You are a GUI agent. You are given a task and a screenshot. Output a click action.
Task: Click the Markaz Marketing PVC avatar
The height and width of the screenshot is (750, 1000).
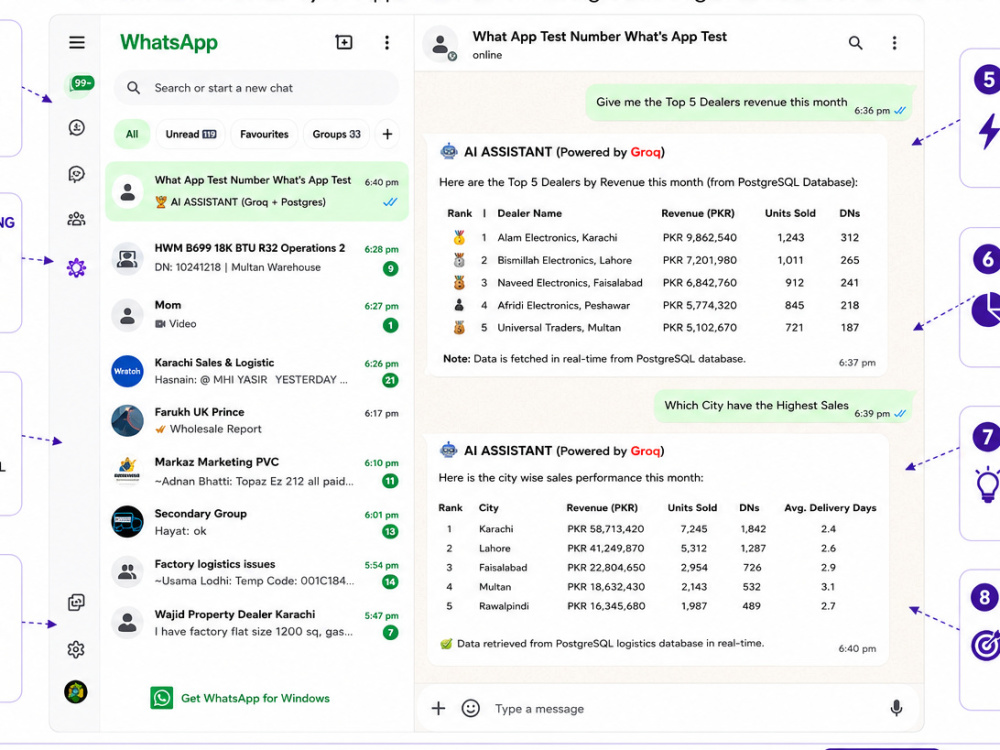point(127,471)
